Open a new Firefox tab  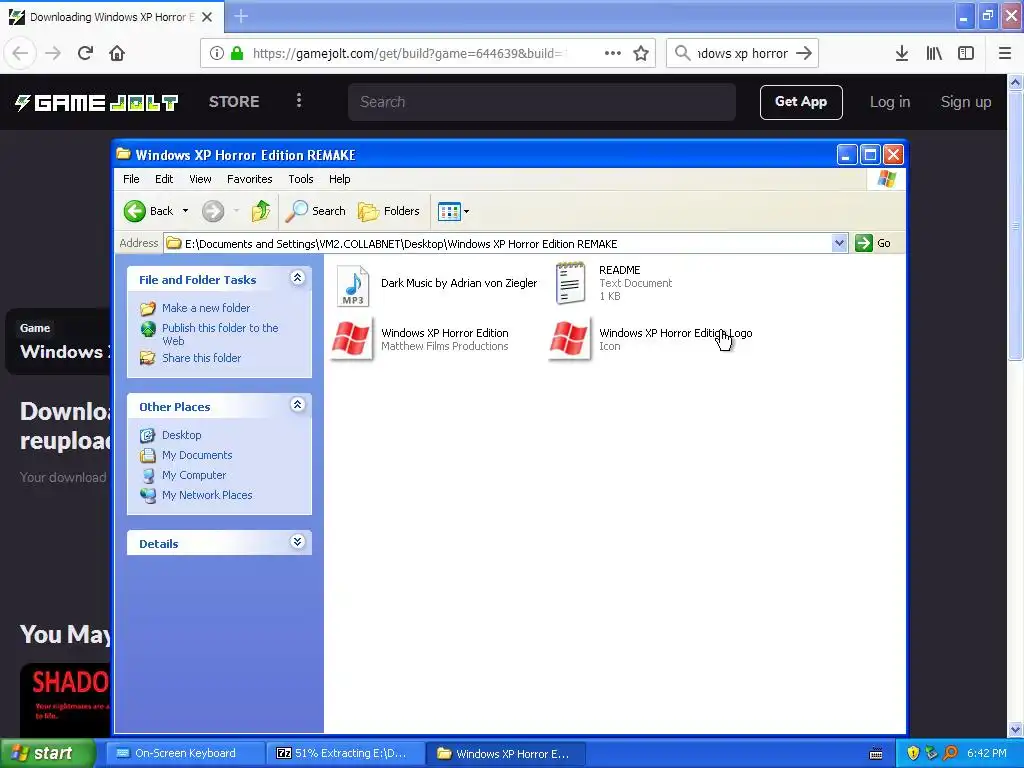[241, 16]
